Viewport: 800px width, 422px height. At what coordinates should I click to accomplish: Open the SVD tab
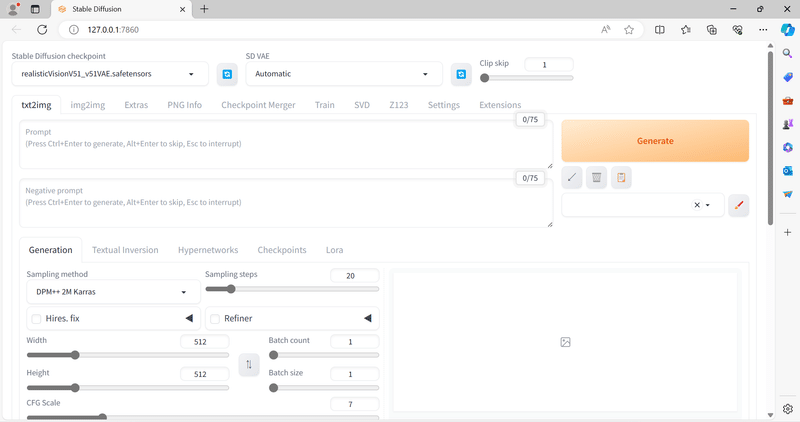coord(362,105)
